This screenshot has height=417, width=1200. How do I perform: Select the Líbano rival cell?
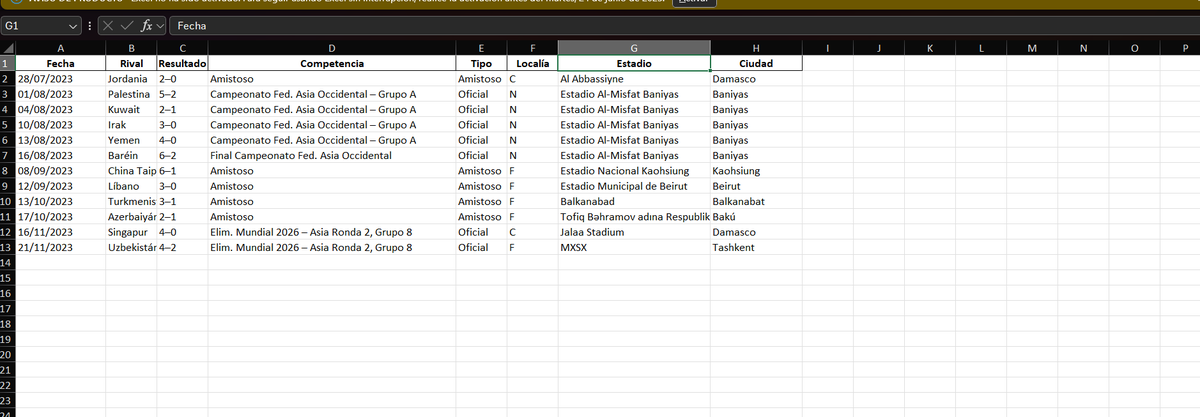[x=131, y=186]
